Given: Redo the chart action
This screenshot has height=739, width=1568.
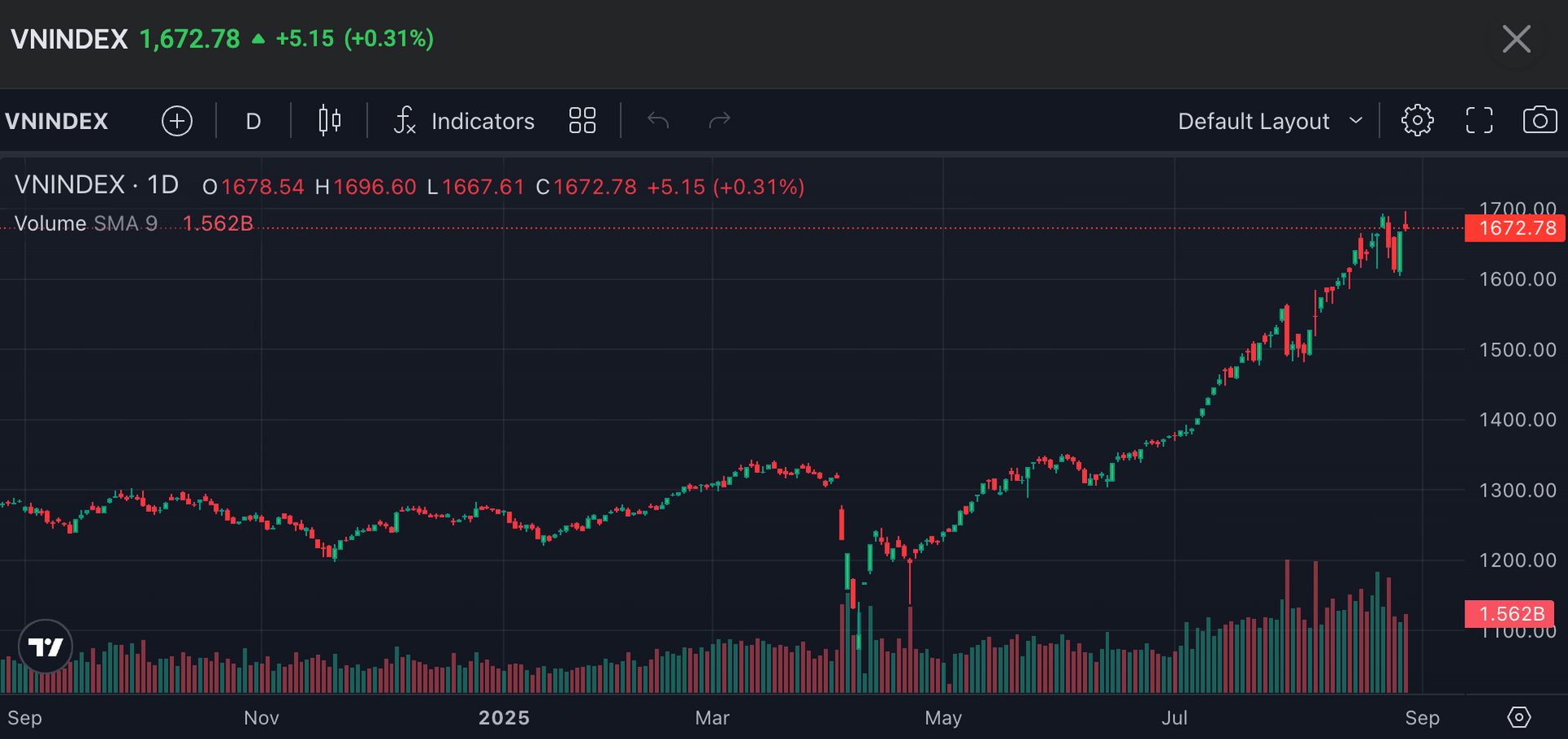Looking at the screenshot, I should coord(719,121).
